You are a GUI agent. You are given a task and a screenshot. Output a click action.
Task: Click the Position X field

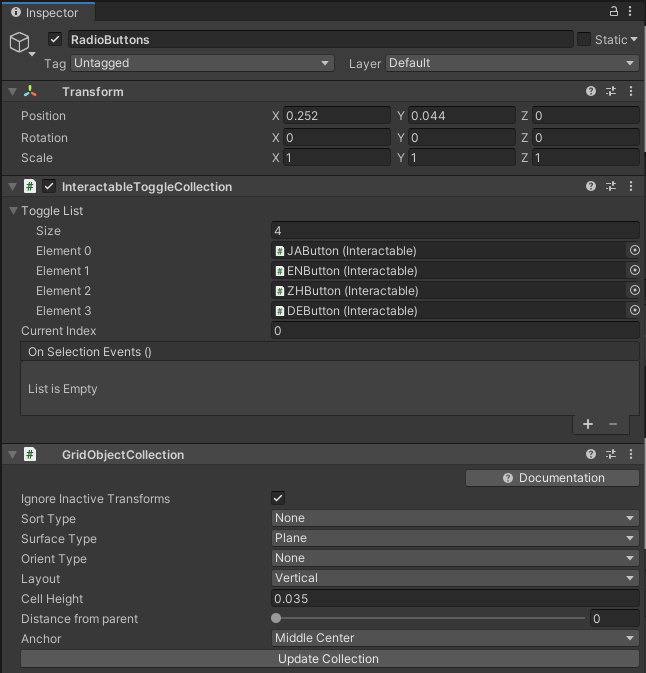click(337, 115)
